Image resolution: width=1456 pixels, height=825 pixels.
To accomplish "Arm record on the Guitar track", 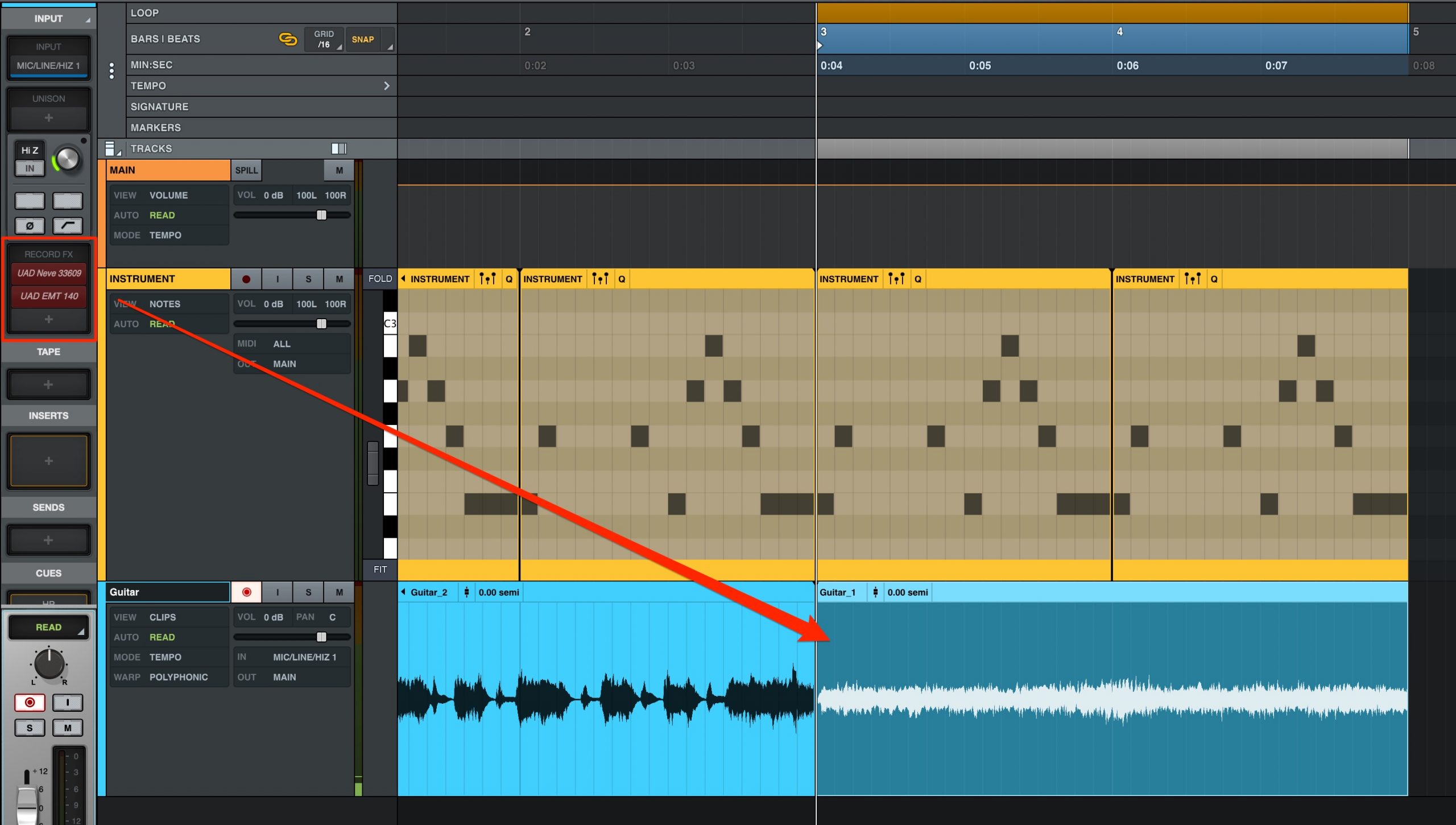I will [246, 592].
